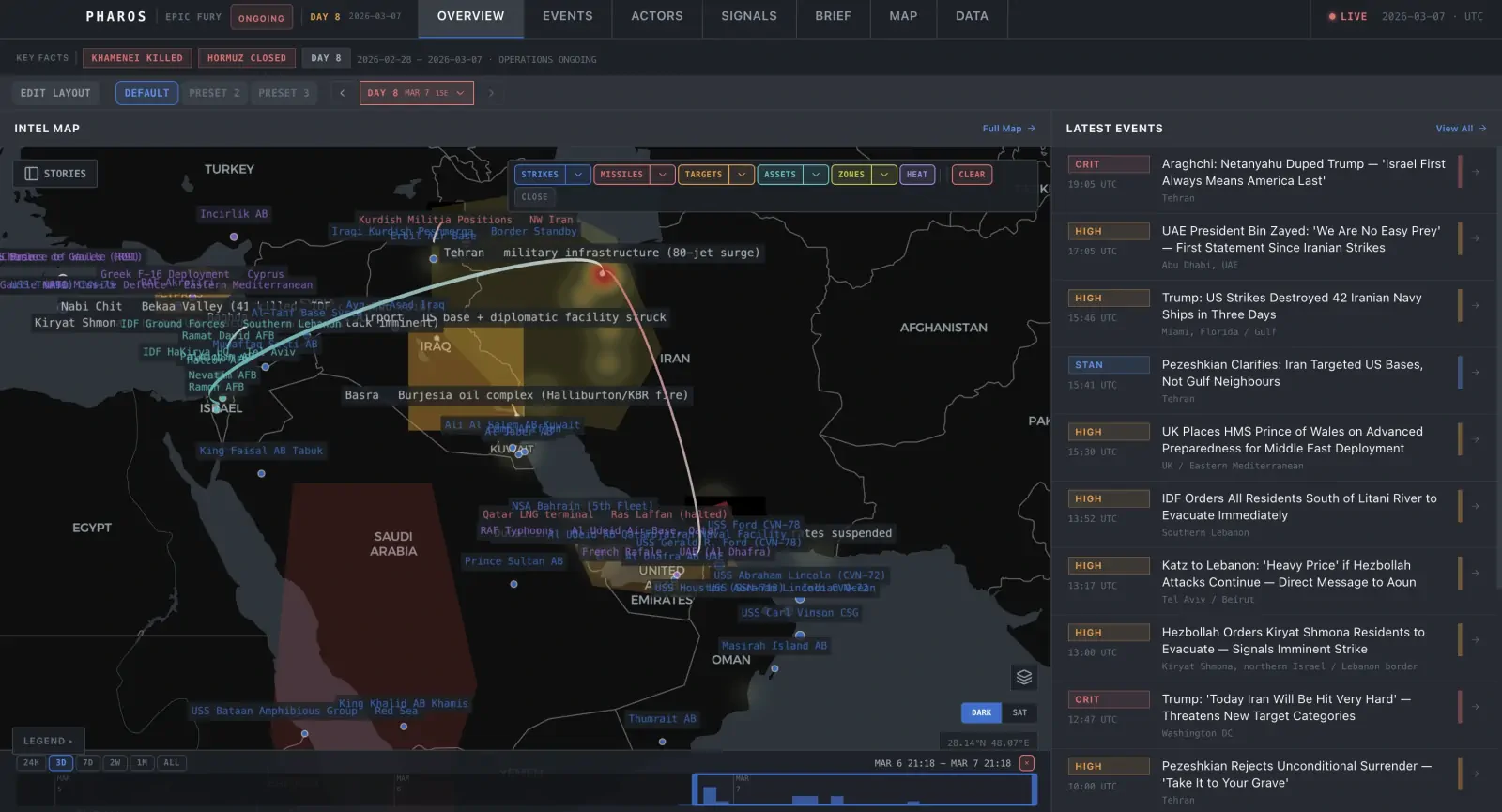Open the DAY 8 MAR 7 date dropdown
1502x812 pixels.
tap(417, 93)
